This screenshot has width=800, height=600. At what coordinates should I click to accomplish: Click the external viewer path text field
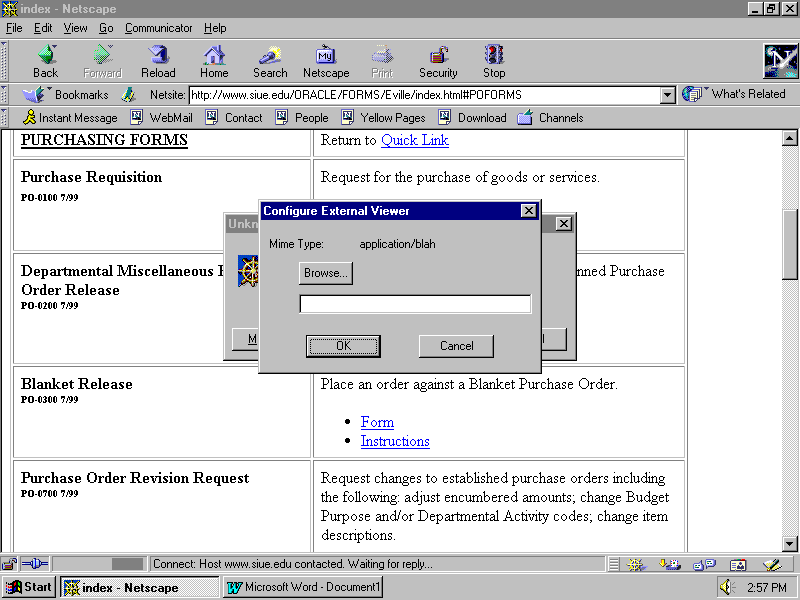pyautogui.click(x=415, y=304)
